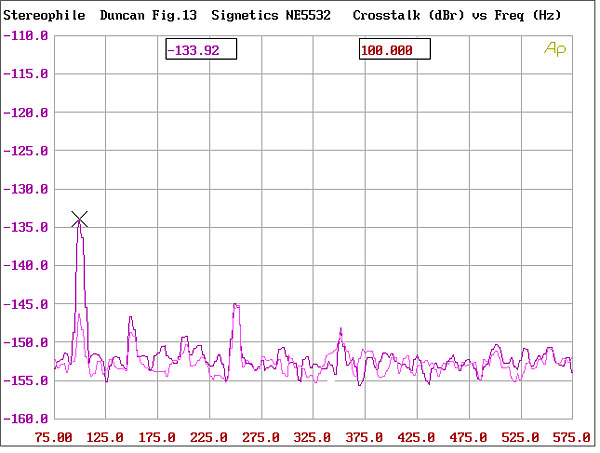Click the 525.0 x-axis label
The width and height of the screenshot is (600, 453).
520,437
